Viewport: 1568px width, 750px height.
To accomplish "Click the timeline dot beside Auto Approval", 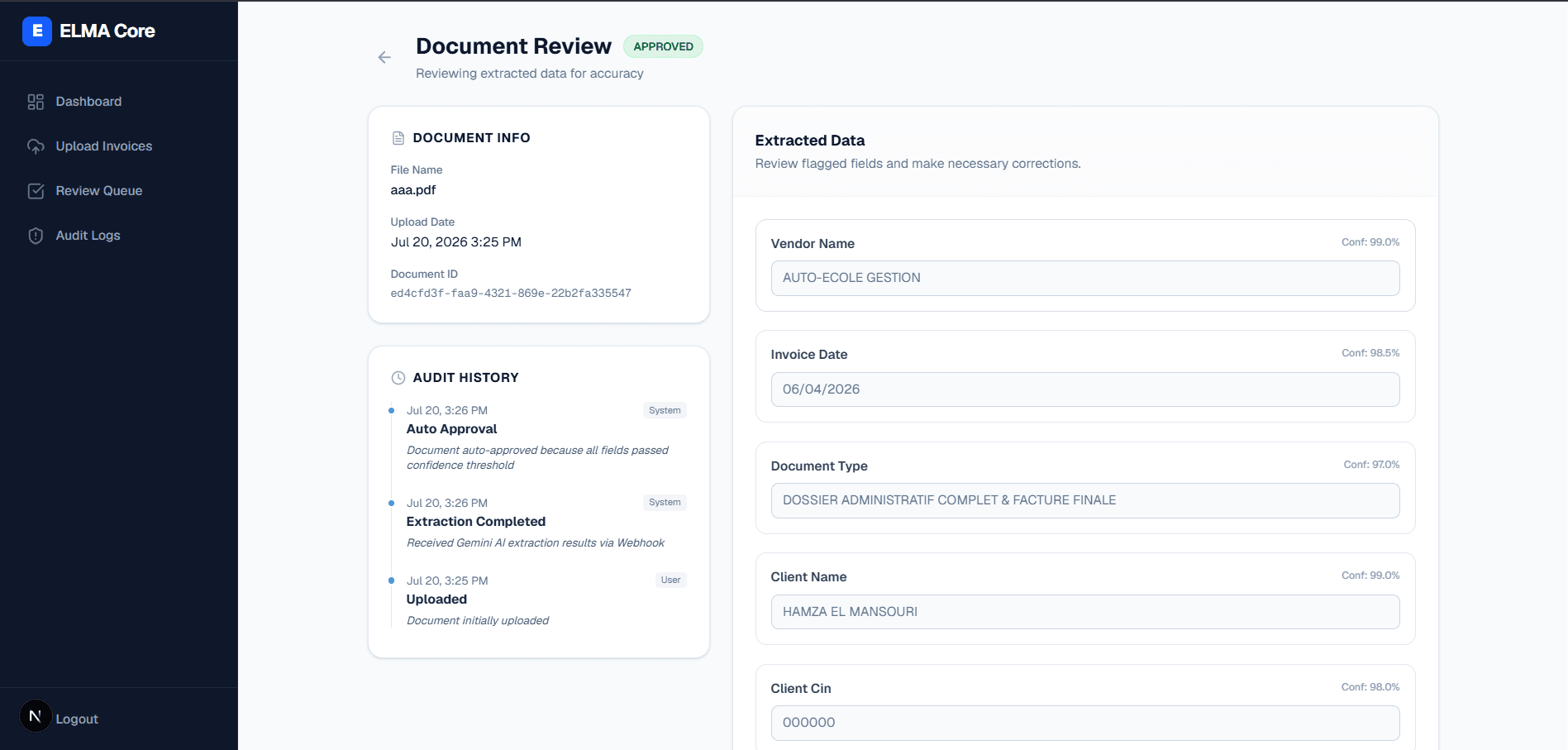I will coord(391,411).
